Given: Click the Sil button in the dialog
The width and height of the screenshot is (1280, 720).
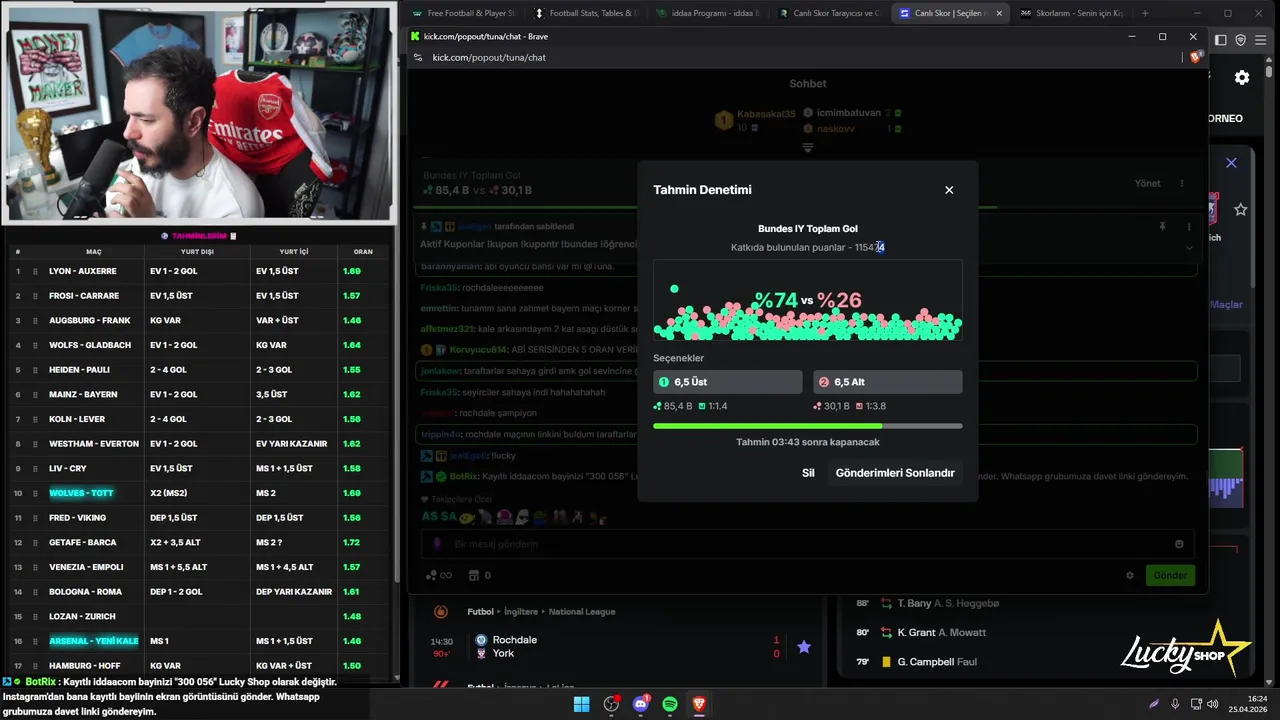Looking at the screenshot, I should tap(808, 473).
